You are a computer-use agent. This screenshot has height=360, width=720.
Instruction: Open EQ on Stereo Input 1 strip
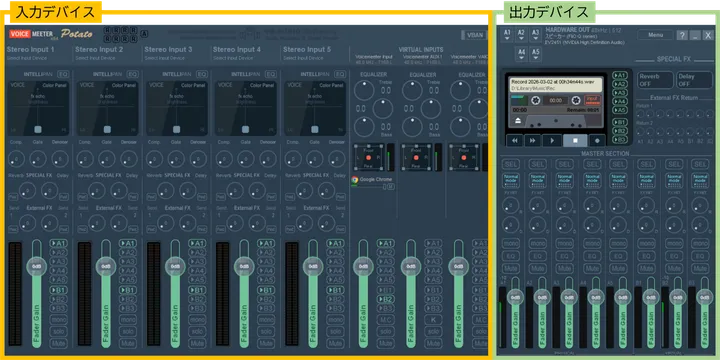coord(63,74)
